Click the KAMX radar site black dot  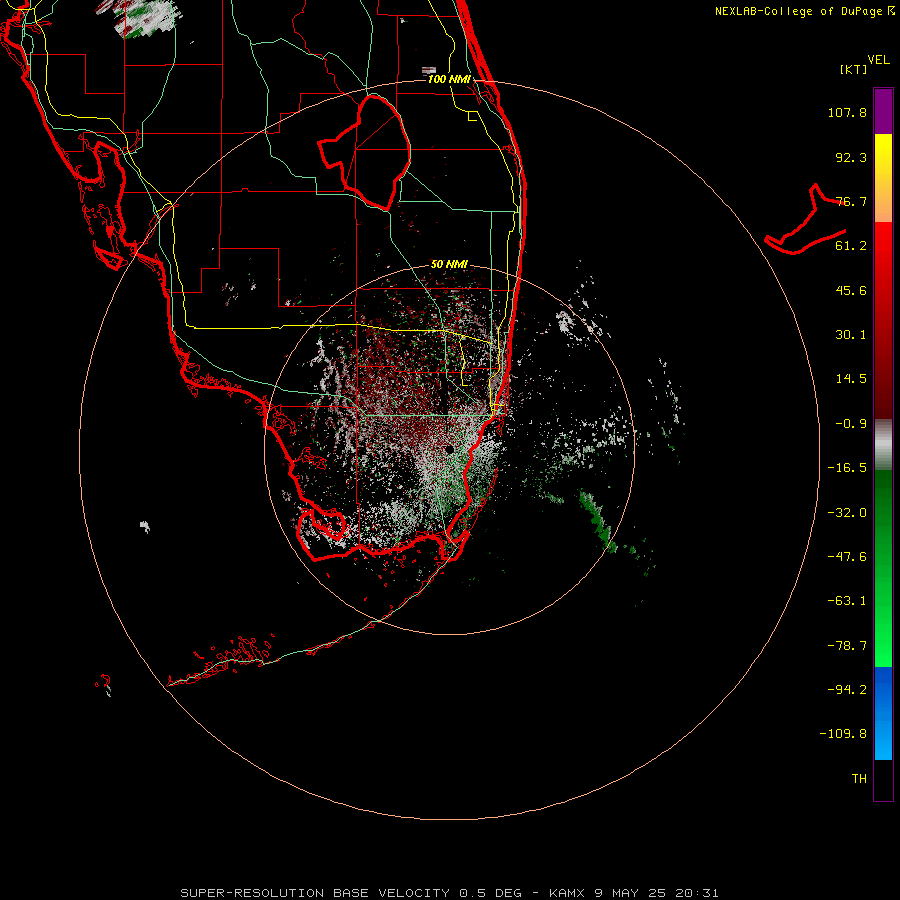[x=449, y=449]
